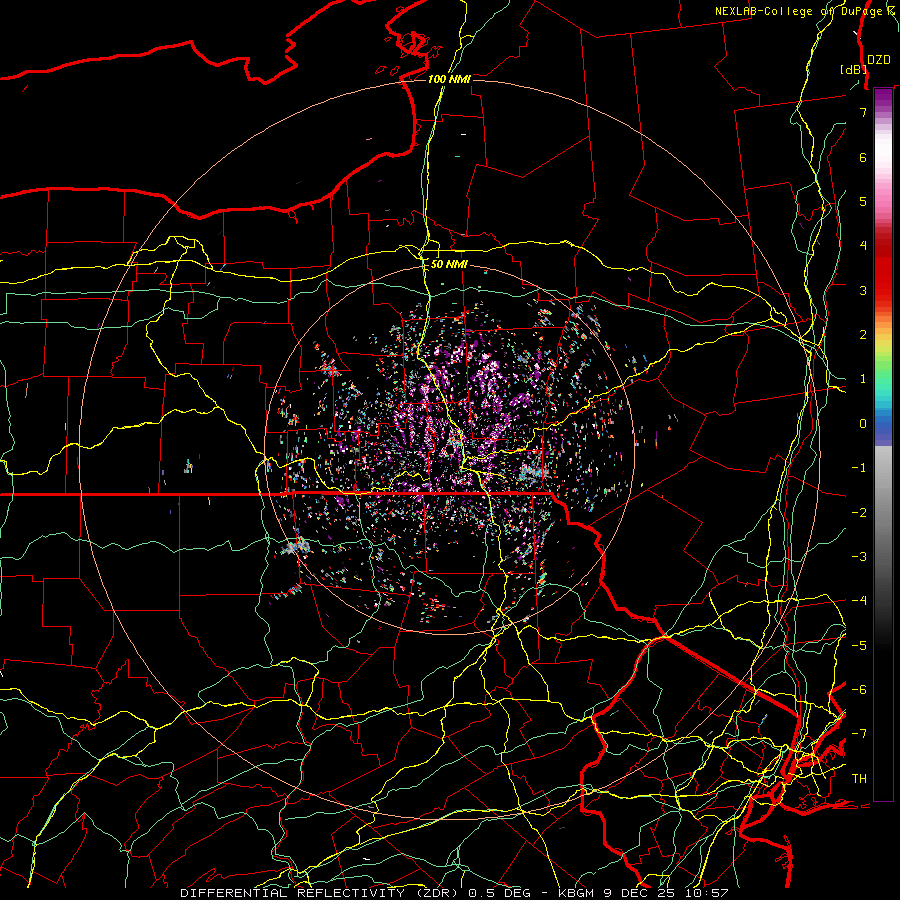Click the -6 value on color scale
Viewport: 900px width, 900px height.
tap(859, 690)
